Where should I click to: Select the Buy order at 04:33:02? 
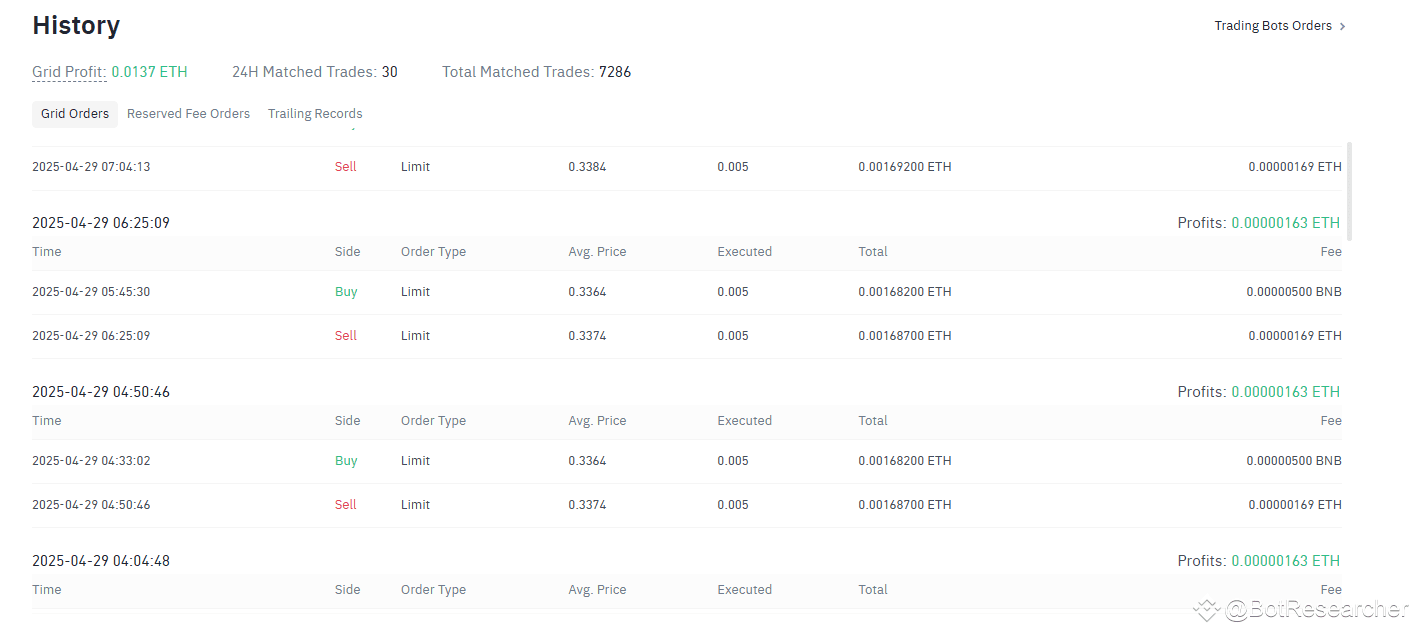346,461
